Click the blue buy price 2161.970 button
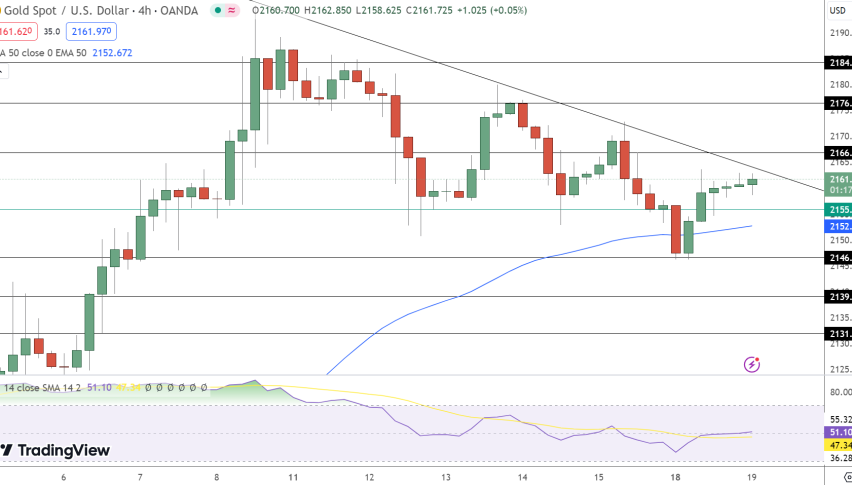Screen dimensions: 852x485 pyautogui.click(x=91, y=32)
